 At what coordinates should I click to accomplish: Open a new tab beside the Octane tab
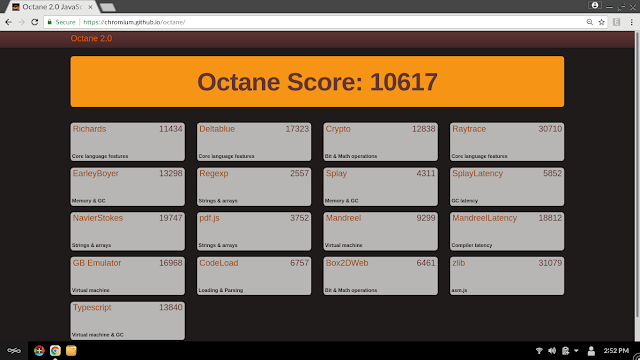[107, 7]
